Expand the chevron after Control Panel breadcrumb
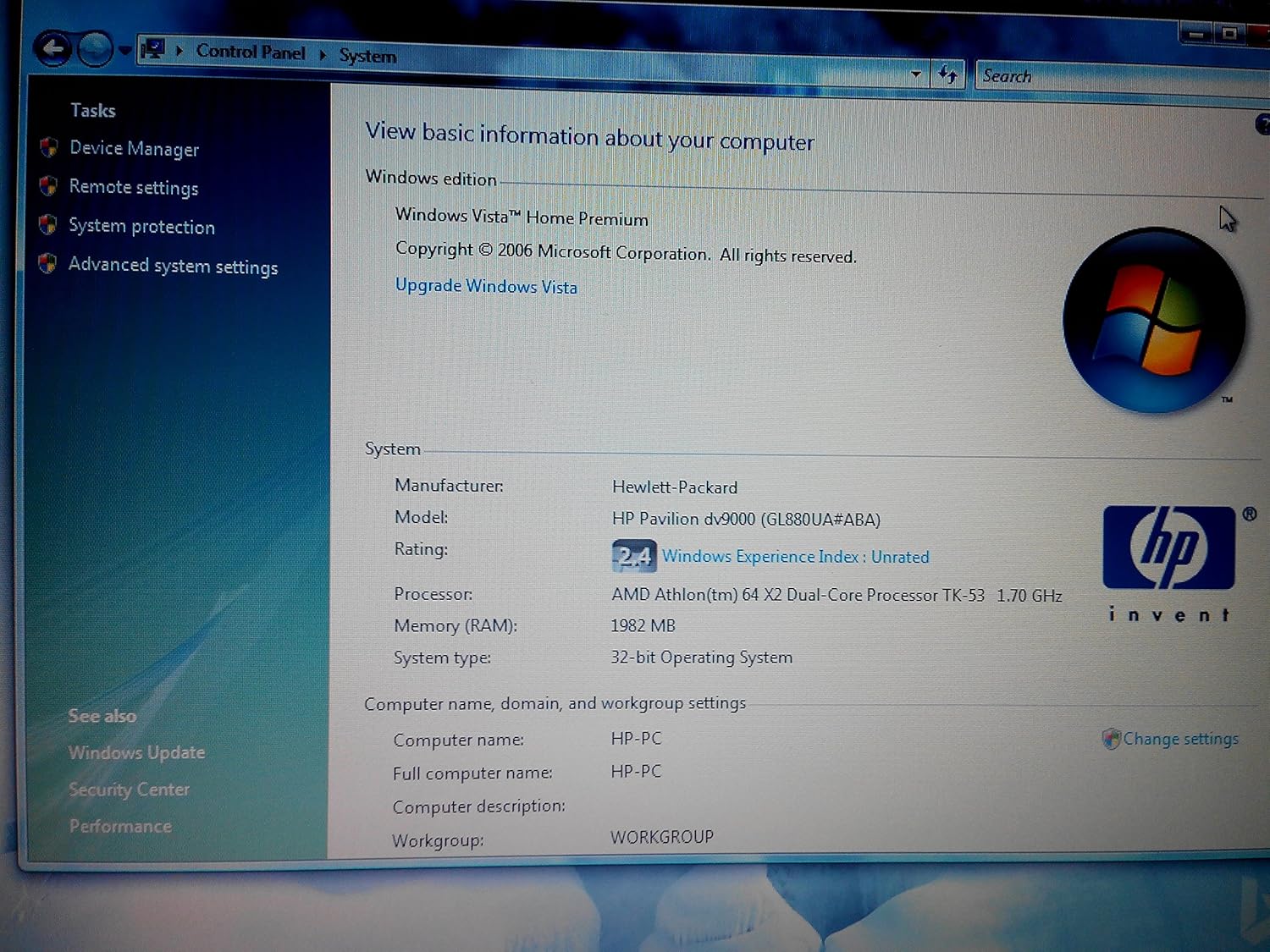The width and height of the screenshot is (1270, 952). coord(323,54)
